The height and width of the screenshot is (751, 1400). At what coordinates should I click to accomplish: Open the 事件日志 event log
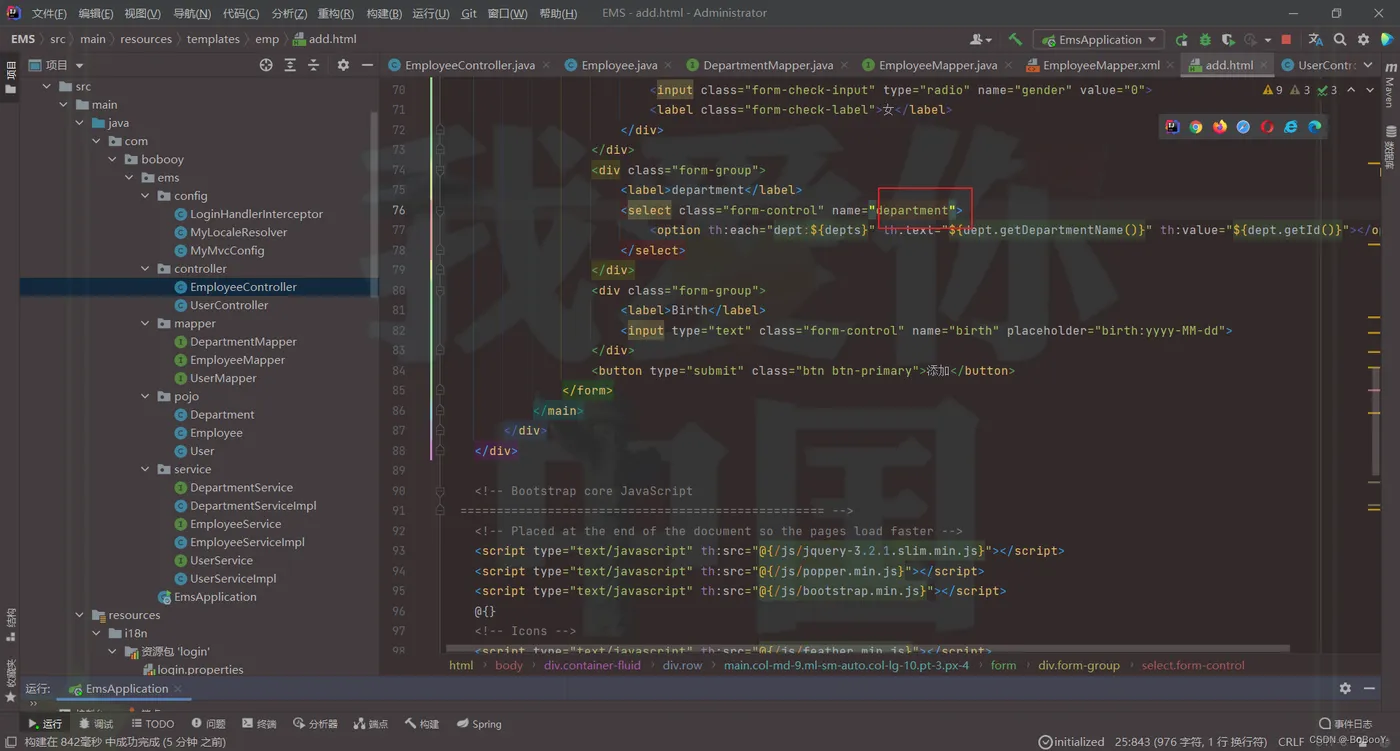pos(1346,723)
